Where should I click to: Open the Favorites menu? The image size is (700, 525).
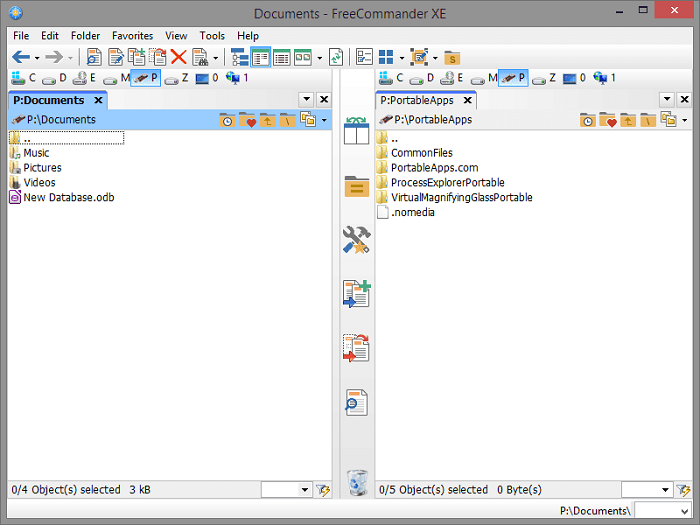pyautogui.click(x=132, y=36)
